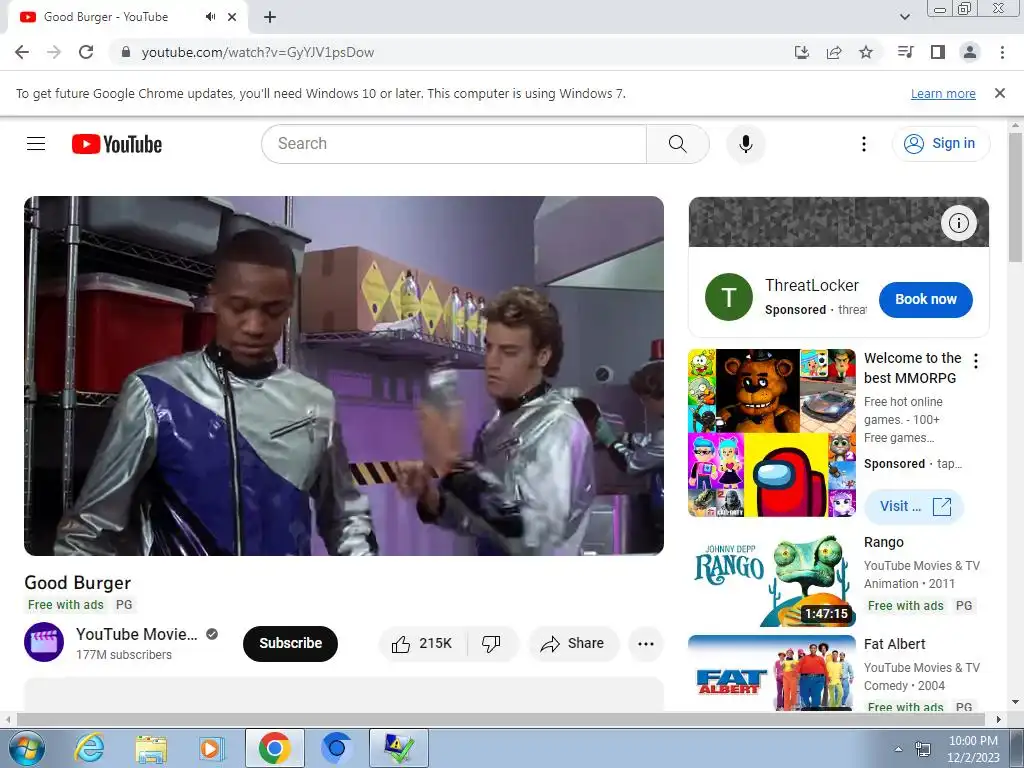
Task: Click Book now on ThreatLocker ad
Action: click(x=925, y=299)
